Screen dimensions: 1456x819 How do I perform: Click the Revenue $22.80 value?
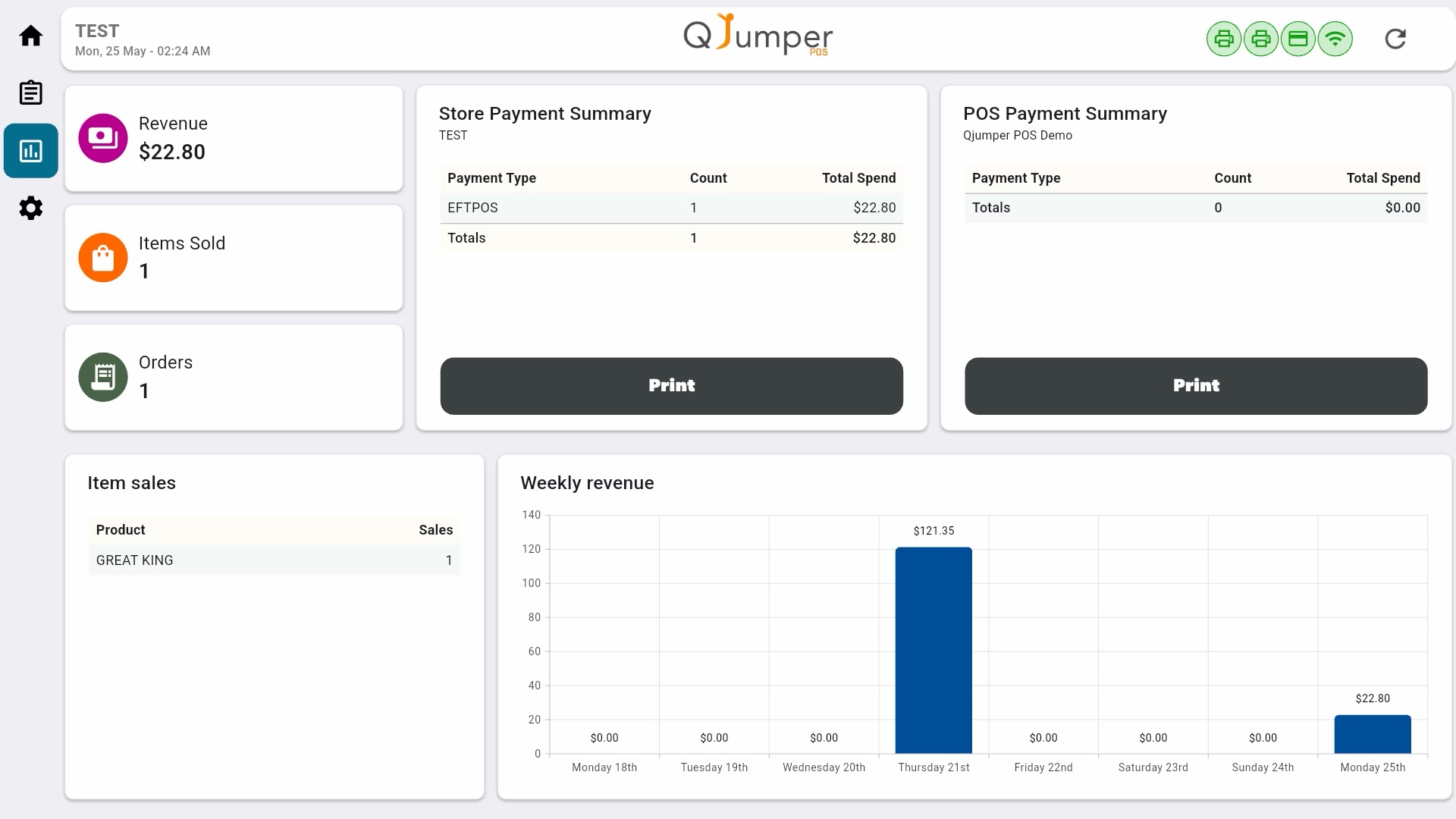[172, 152]
